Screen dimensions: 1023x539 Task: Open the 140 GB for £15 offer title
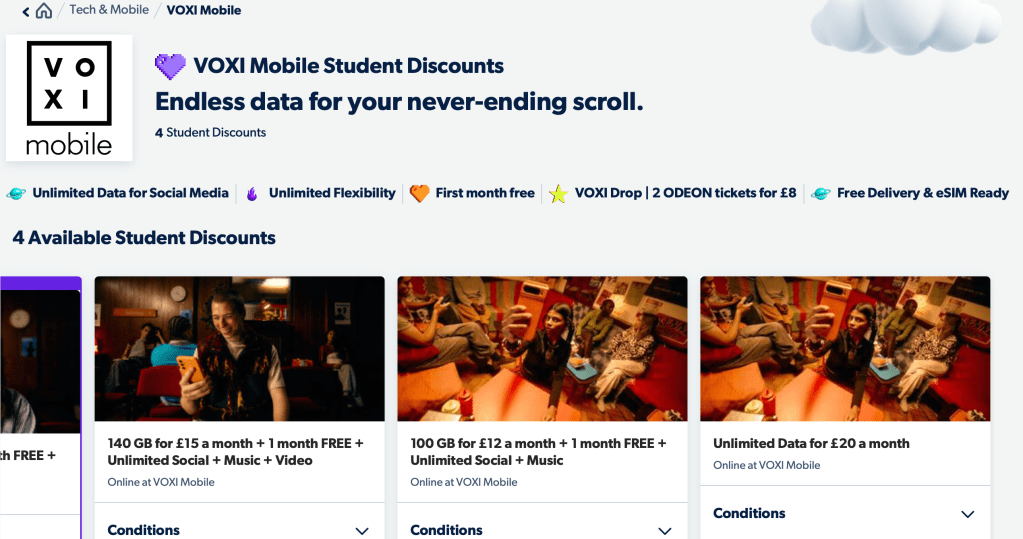pos(235,452)
